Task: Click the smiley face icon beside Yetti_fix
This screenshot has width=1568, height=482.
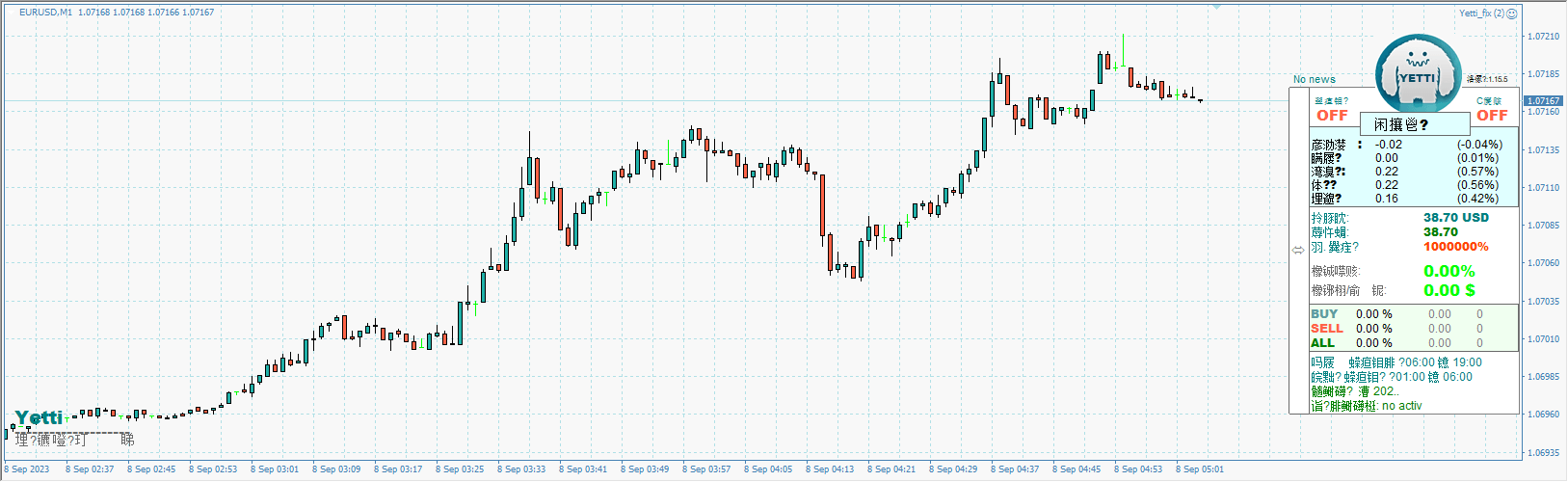Action: (1512, 13)
